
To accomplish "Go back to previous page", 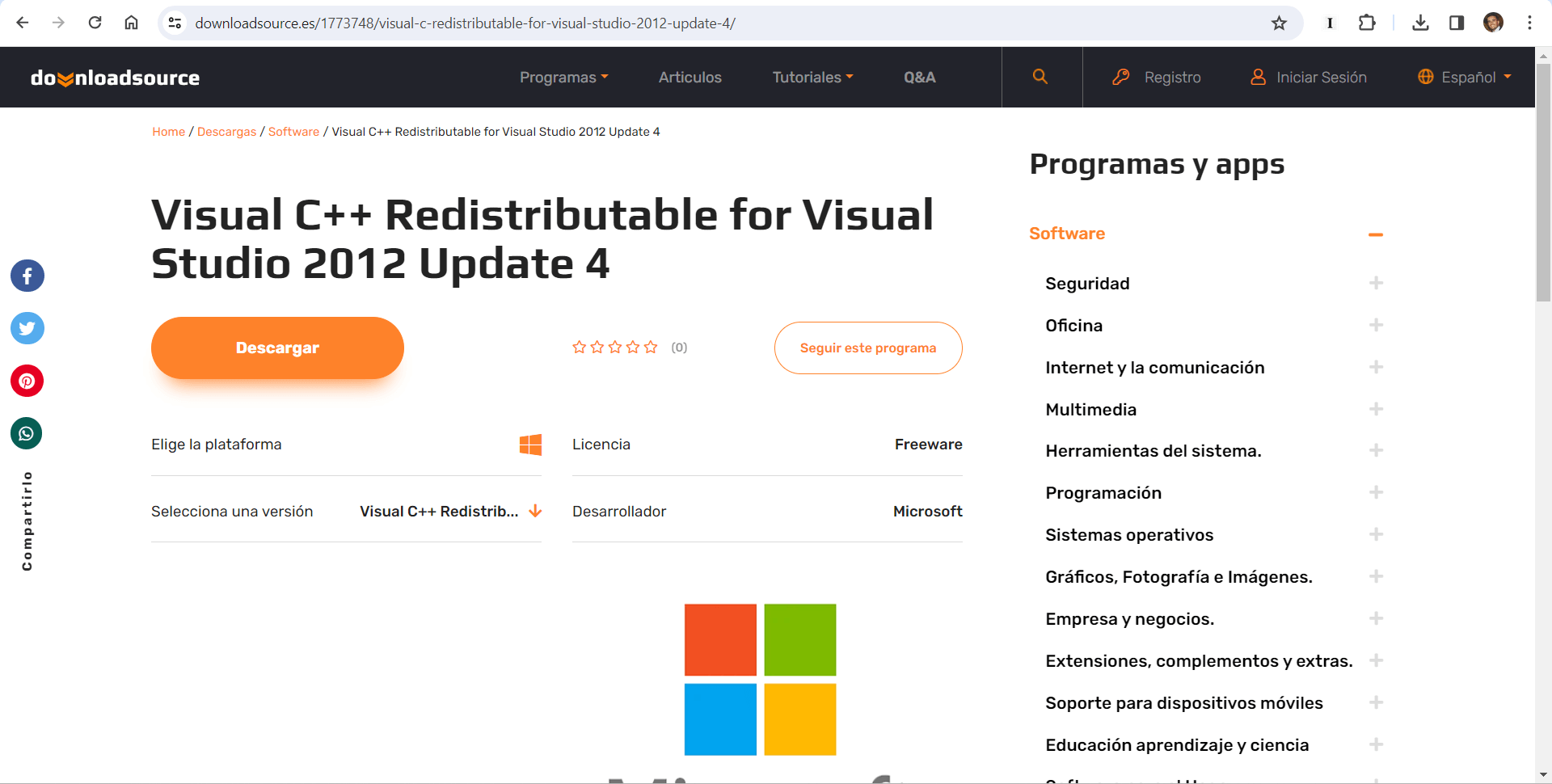I will point(23,23).
